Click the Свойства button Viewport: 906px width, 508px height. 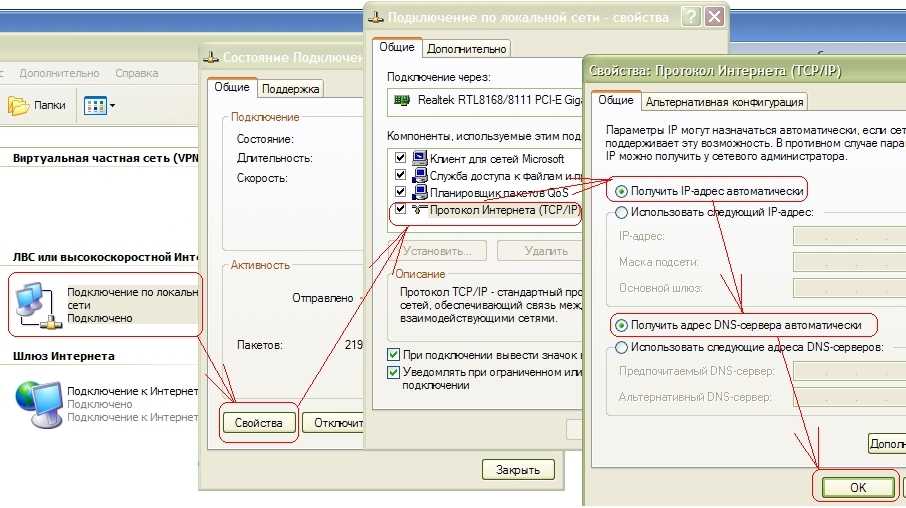coord(259,422)
